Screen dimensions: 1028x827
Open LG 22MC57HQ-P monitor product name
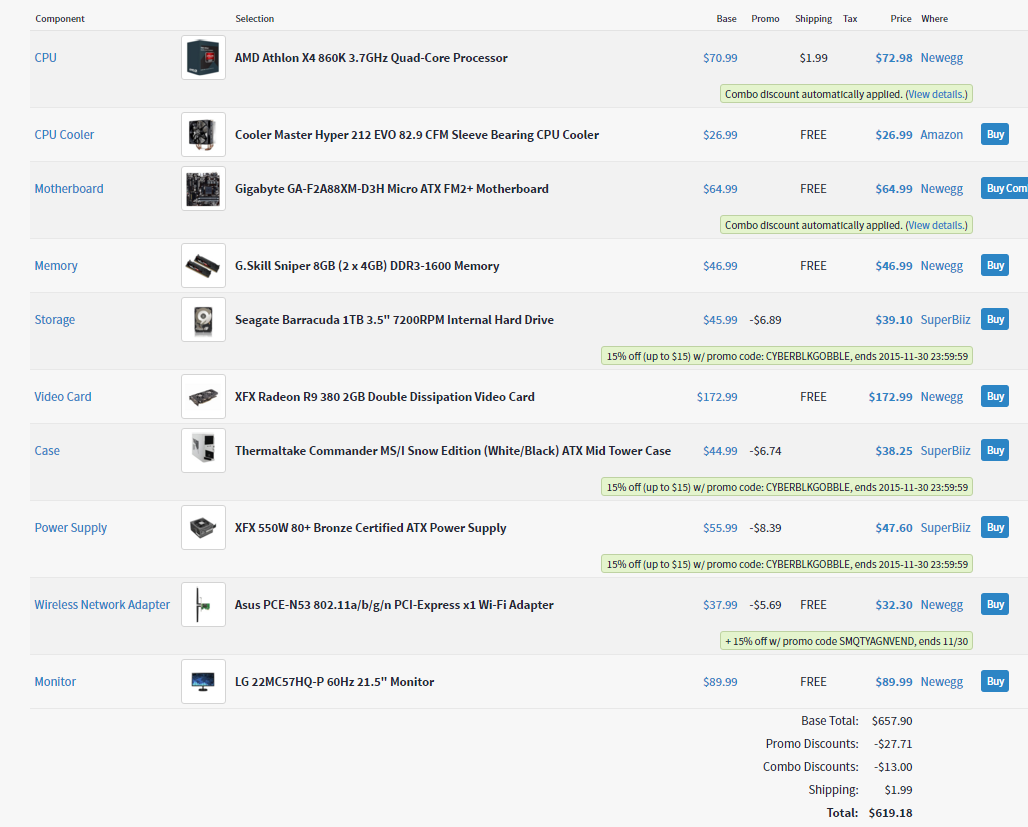point(334,681)
